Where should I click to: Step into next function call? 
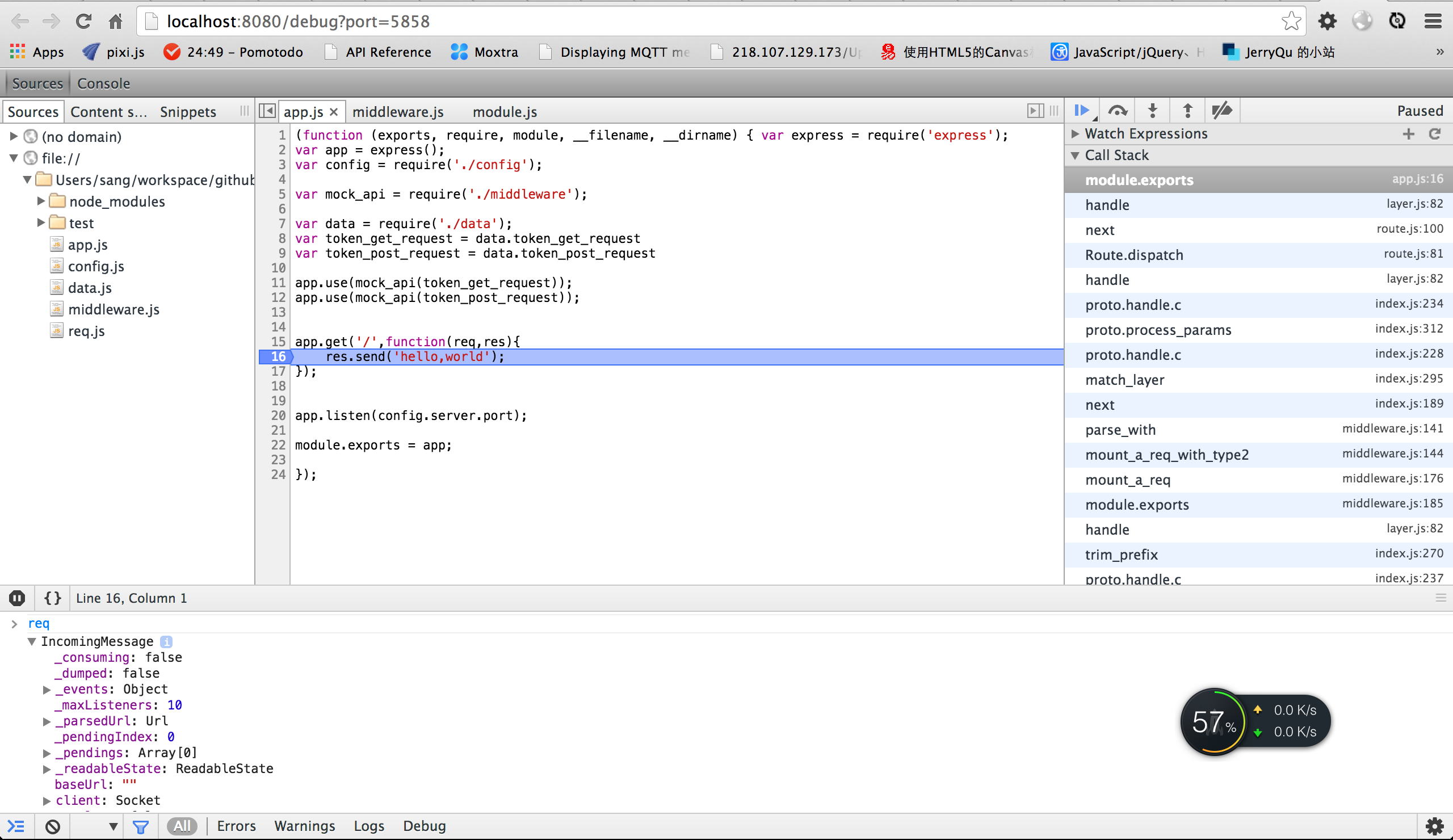click(x=1152, y=110)
